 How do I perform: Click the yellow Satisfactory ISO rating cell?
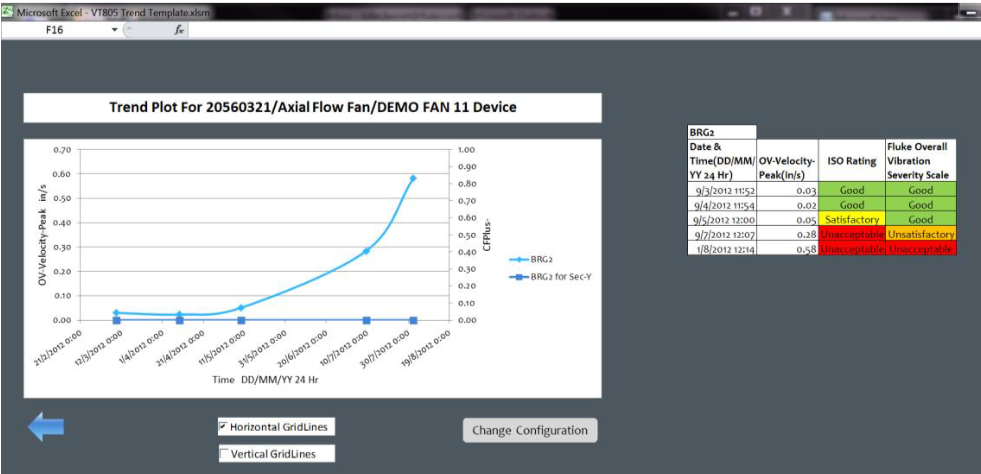[851, 219]
